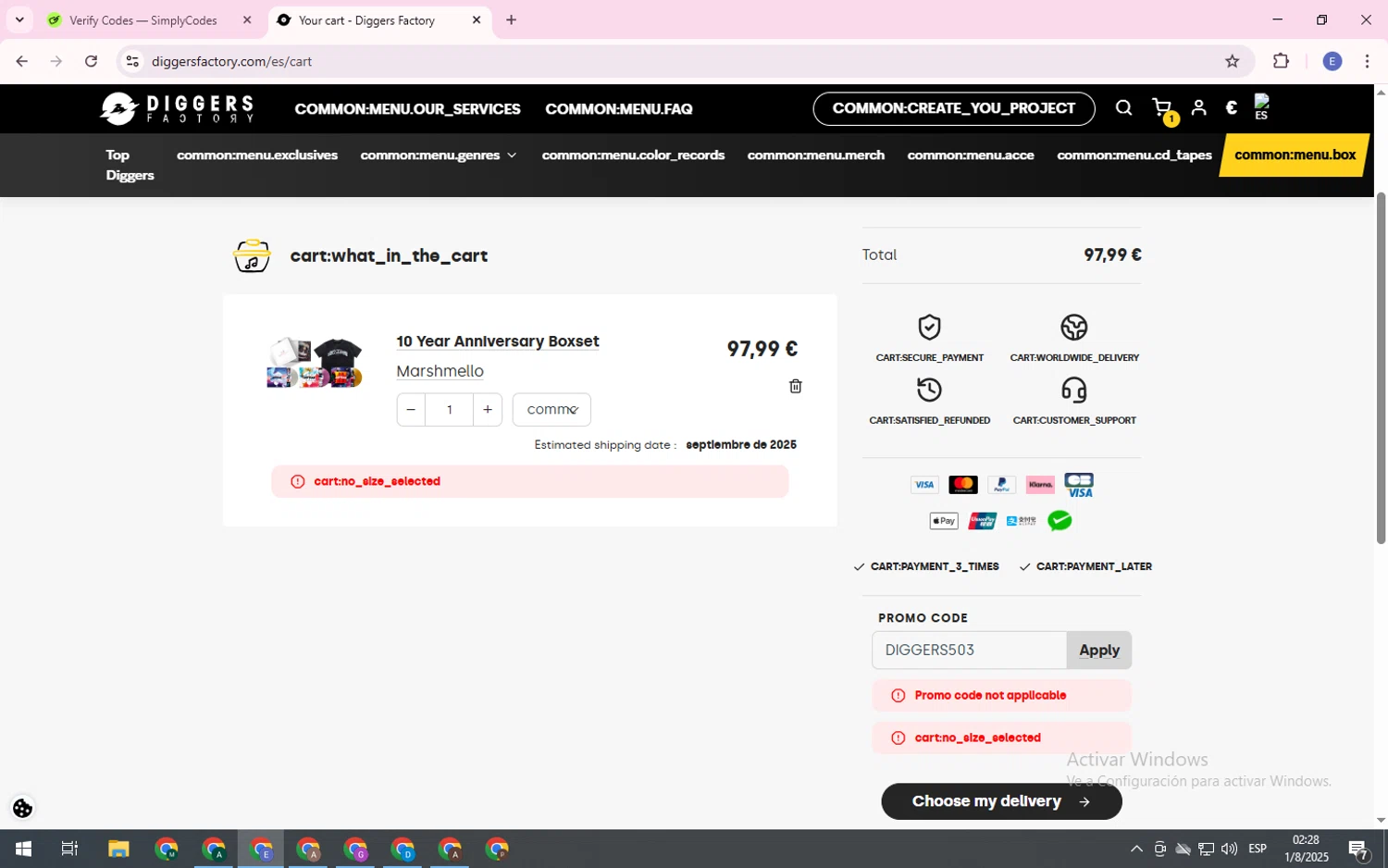
Task: Click COMMON:CREATE_YOU_PROJECT button
Action: [954, 108]
